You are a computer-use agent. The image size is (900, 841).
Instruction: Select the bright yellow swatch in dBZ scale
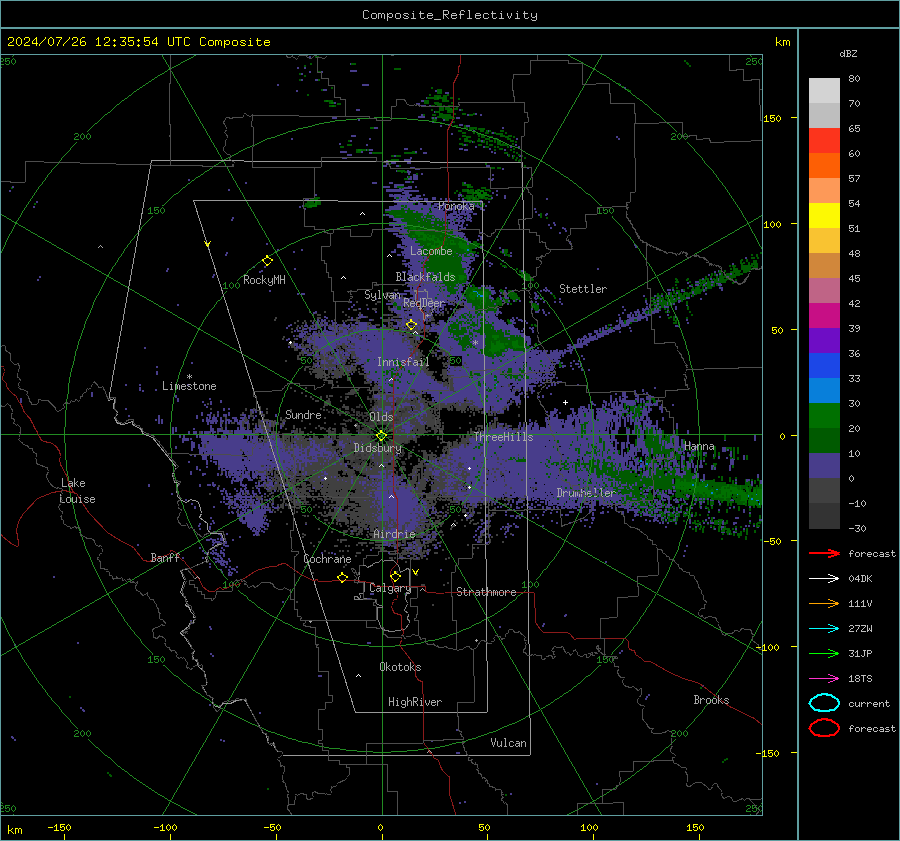[x=824, y=215]
